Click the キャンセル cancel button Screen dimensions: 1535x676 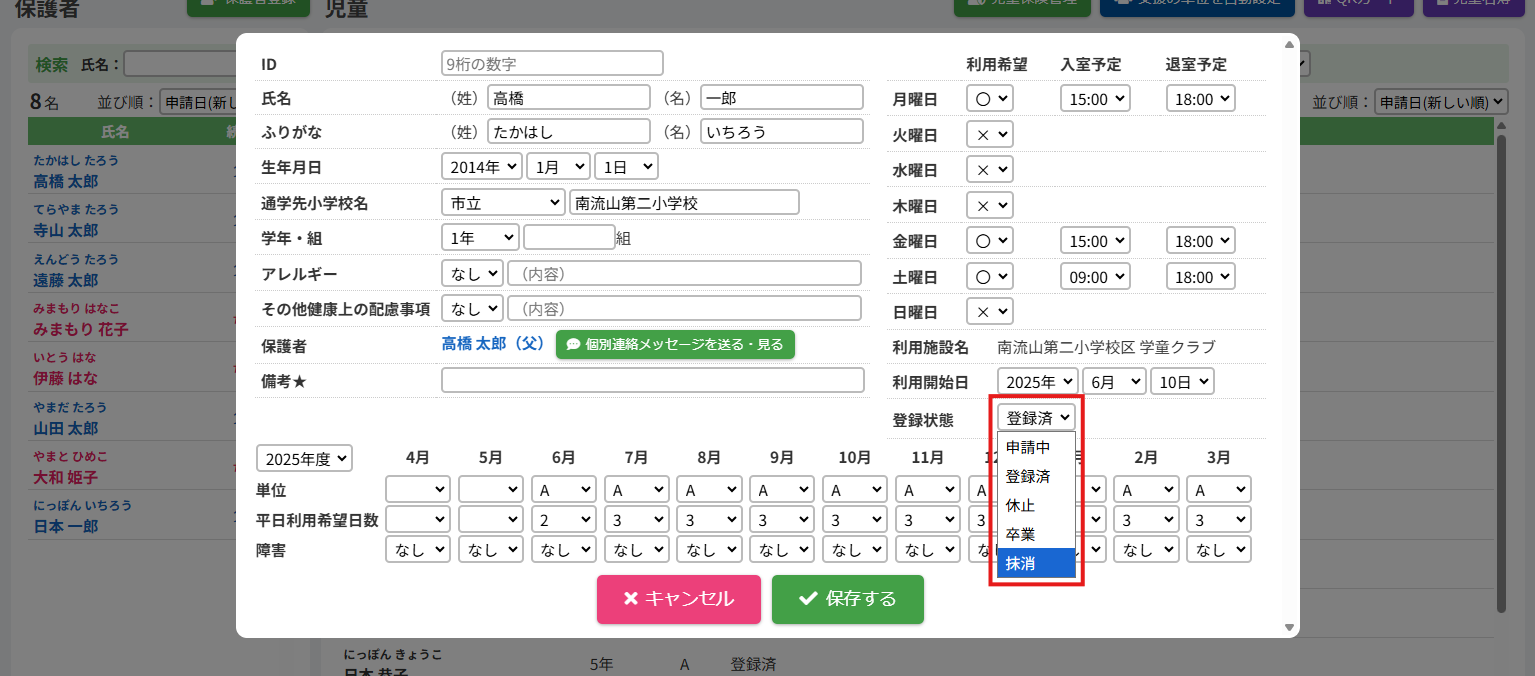678,599
